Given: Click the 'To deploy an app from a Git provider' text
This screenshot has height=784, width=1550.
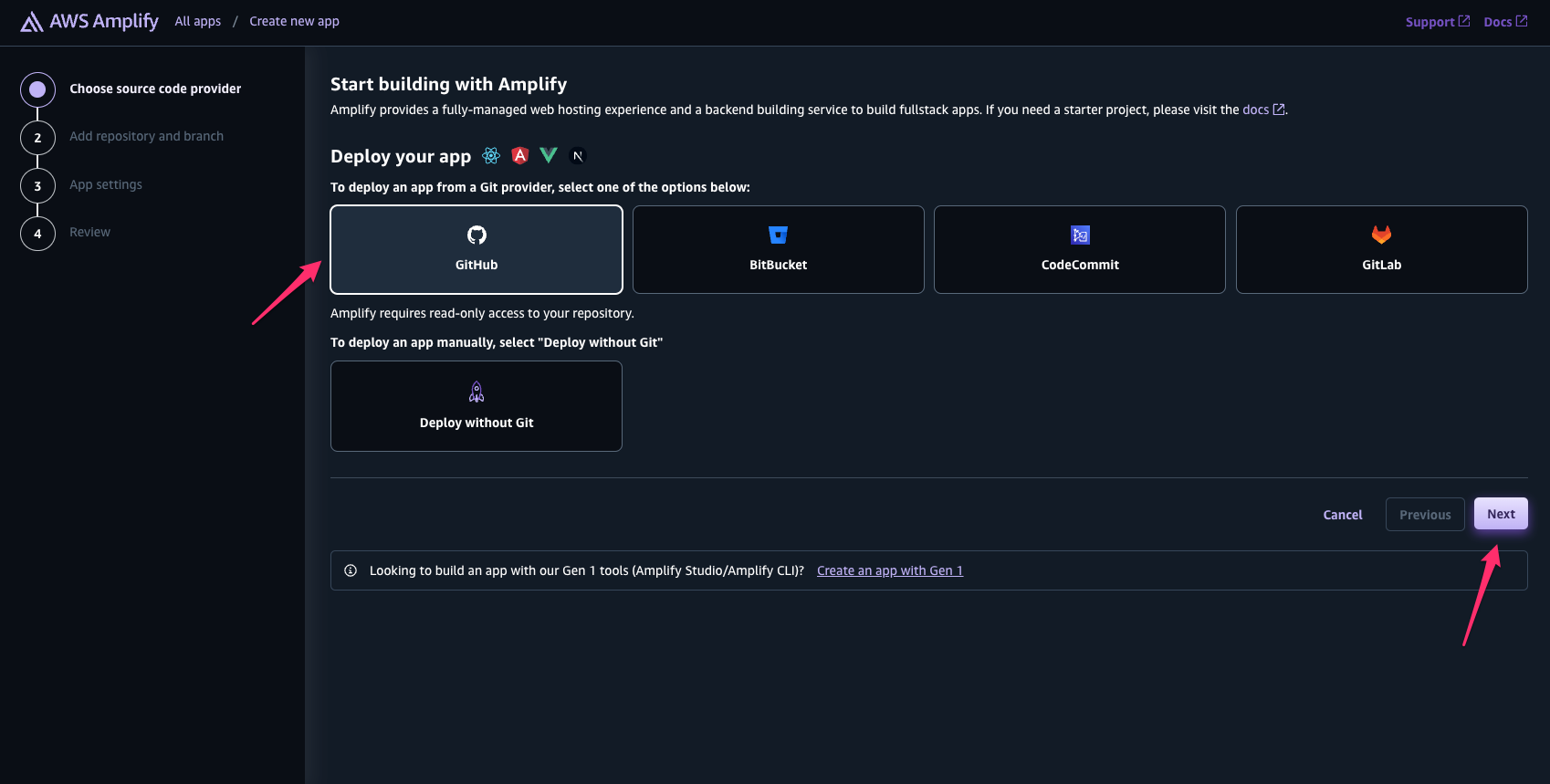Looking at the screenshot, I should [540, 187].
